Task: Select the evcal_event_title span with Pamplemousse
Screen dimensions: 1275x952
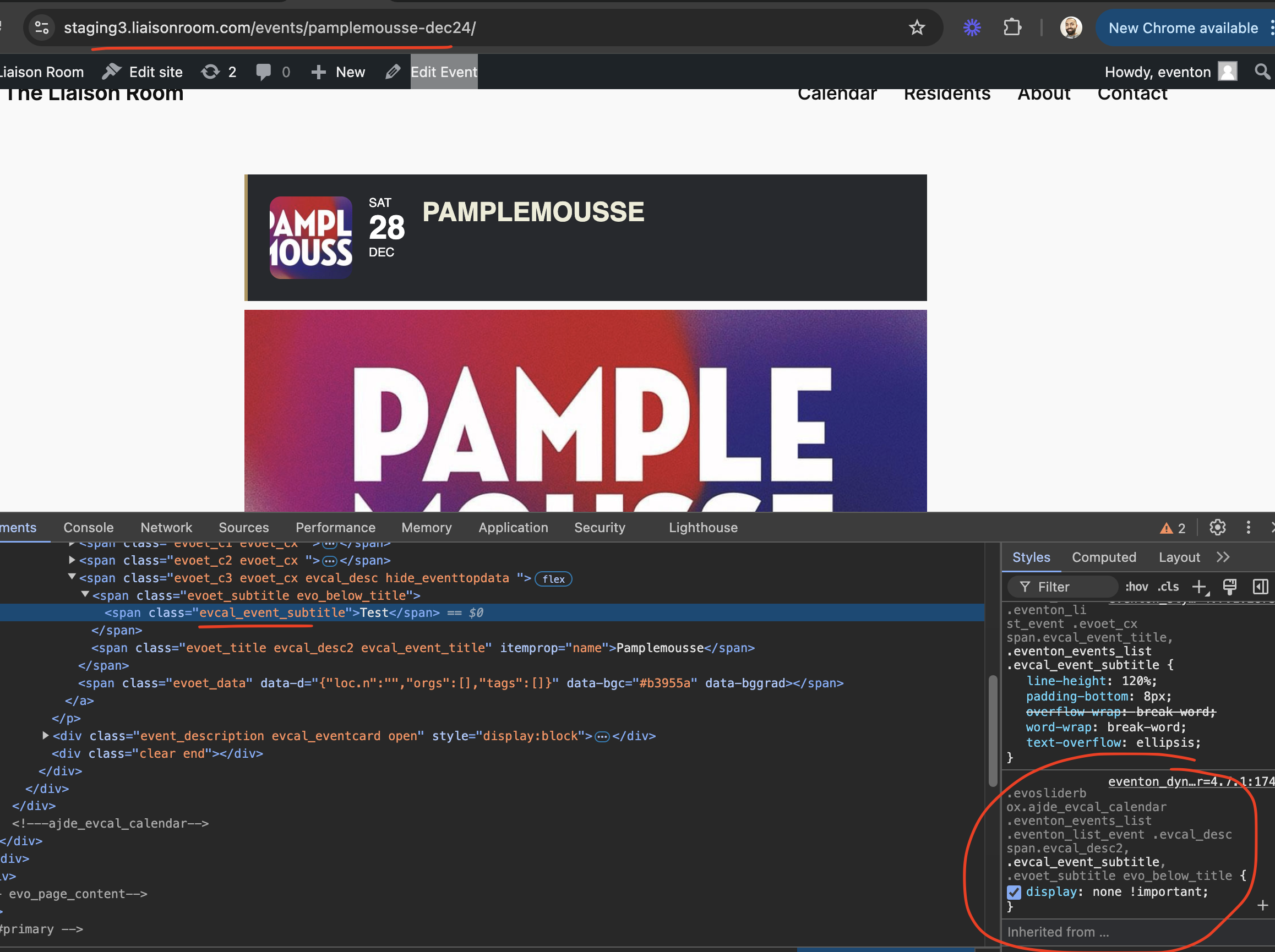Action: [422, 648]
